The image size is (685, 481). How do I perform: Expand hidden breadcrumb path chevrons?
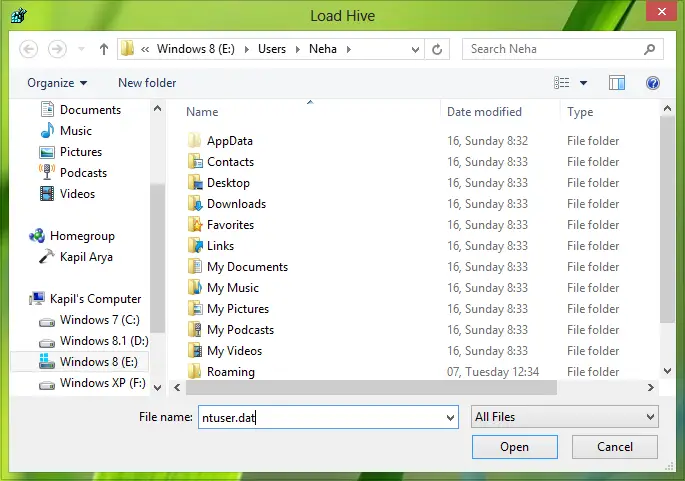coord(145,49)
